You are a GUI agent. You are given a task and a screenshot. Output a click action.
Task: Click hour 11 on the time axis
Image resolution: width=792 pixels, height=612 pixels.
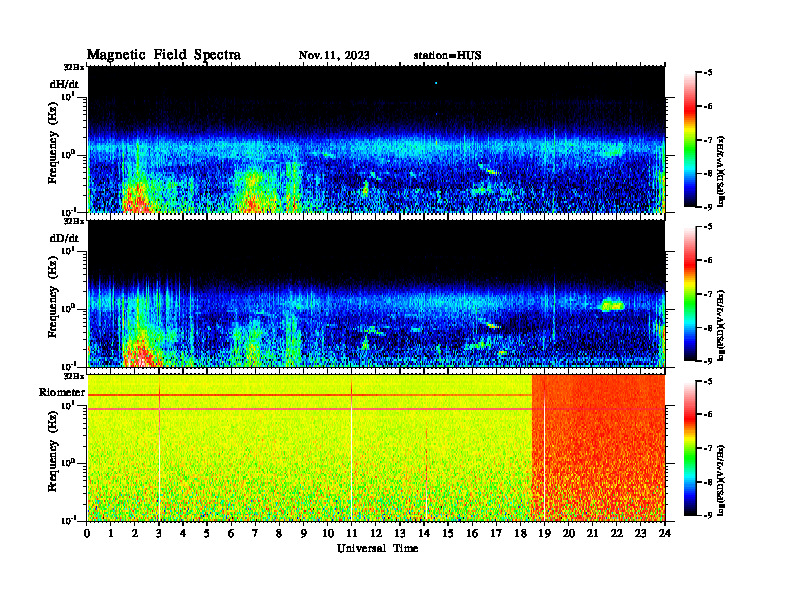click(352, 533)
